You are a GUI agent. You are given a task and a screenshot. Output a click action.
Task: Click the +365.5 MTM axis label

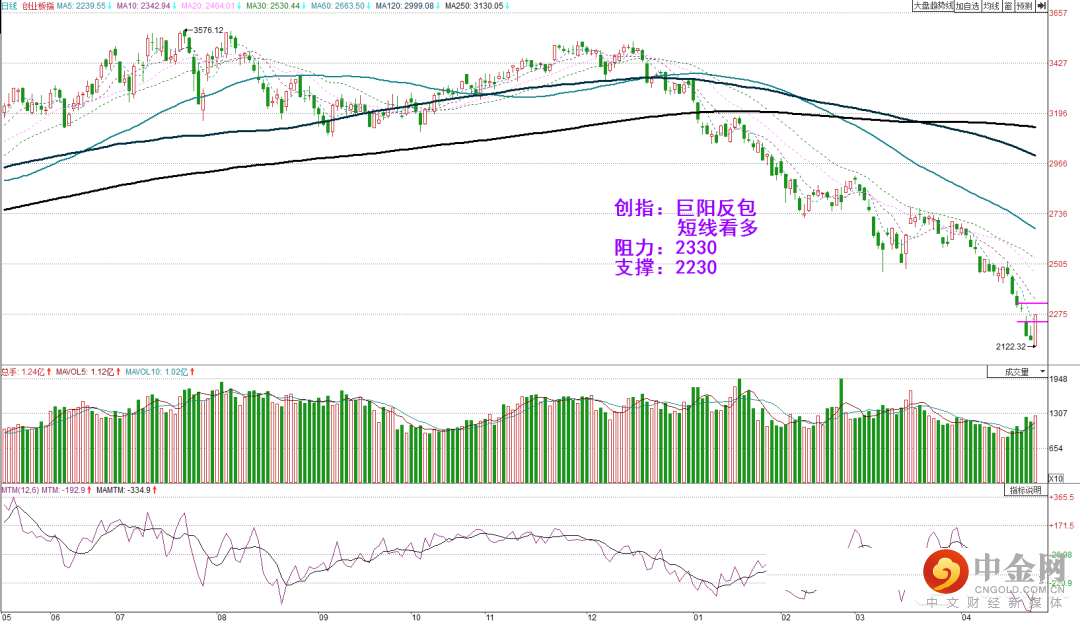pyautogui.click(x=1061, y=497)
